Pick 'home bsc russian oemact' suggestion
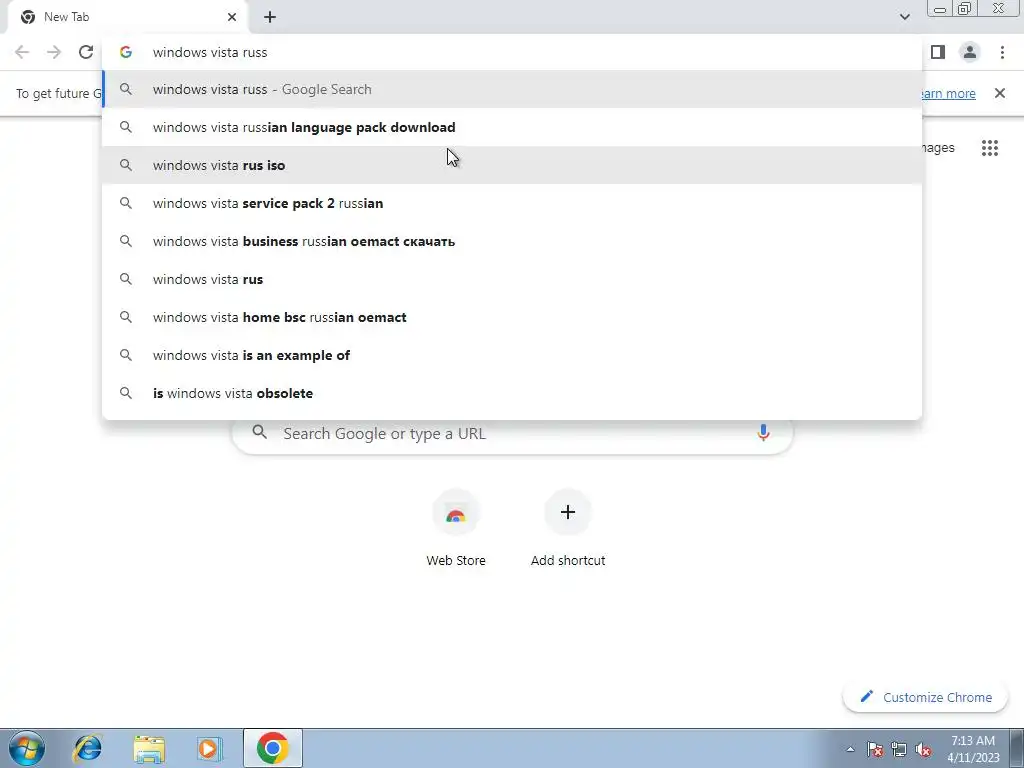This screenshot has height=768, width=1024. 512,317
